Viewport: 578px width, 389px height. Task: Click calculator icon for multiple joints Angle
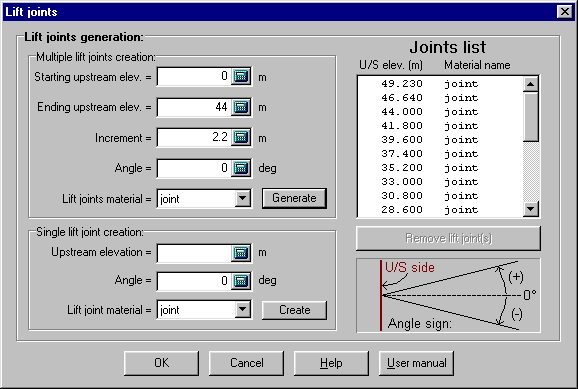[x=241, y=168]
